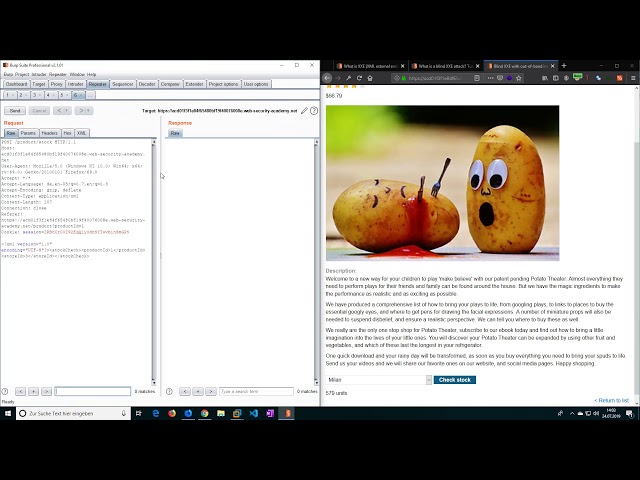This screenshot has width=640, height=480.
Task: Switch to the Extender tab
Action: click(194, 84)
